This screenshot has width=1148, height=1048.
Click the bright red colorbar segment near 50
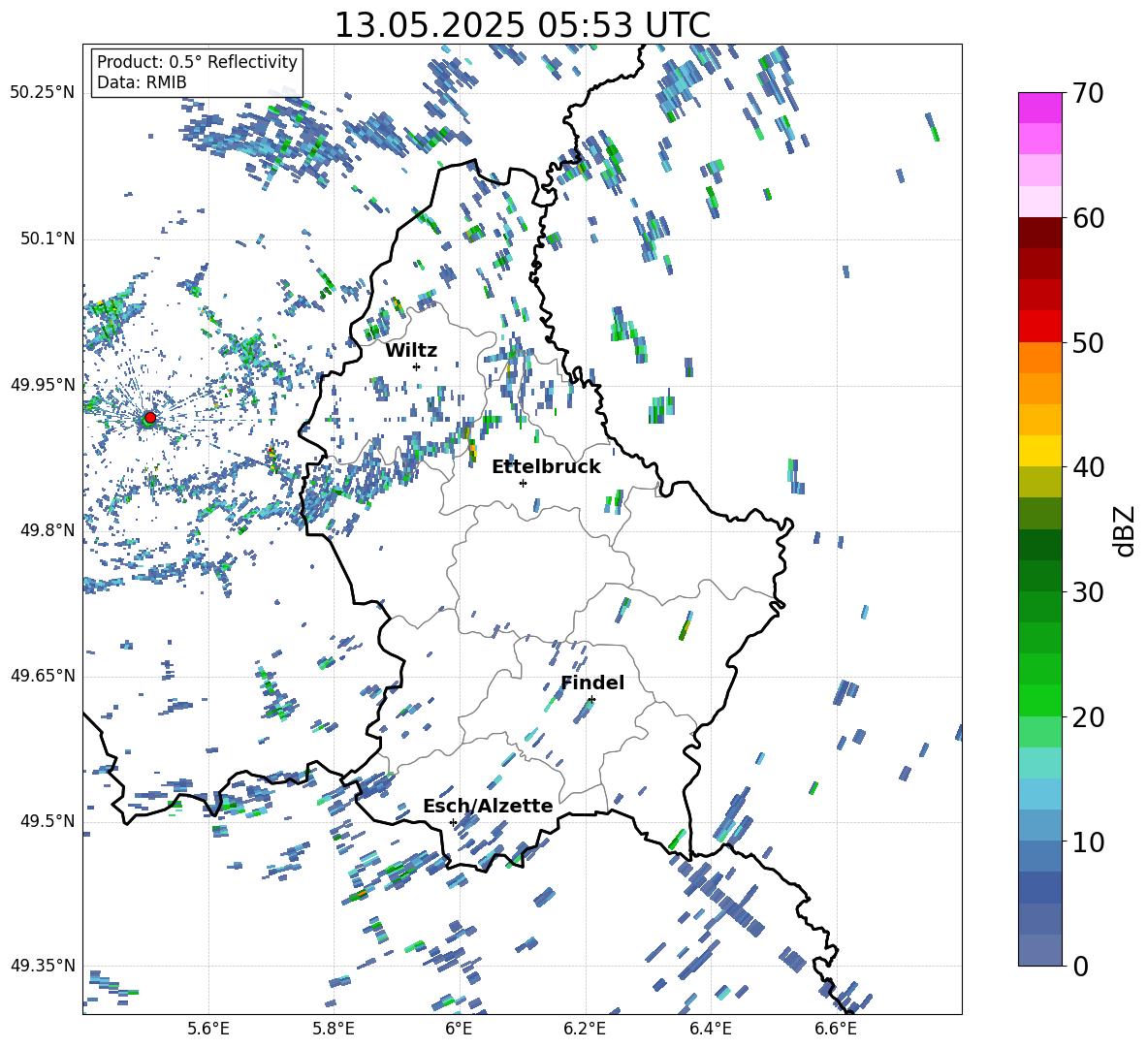coord(1040,327)
